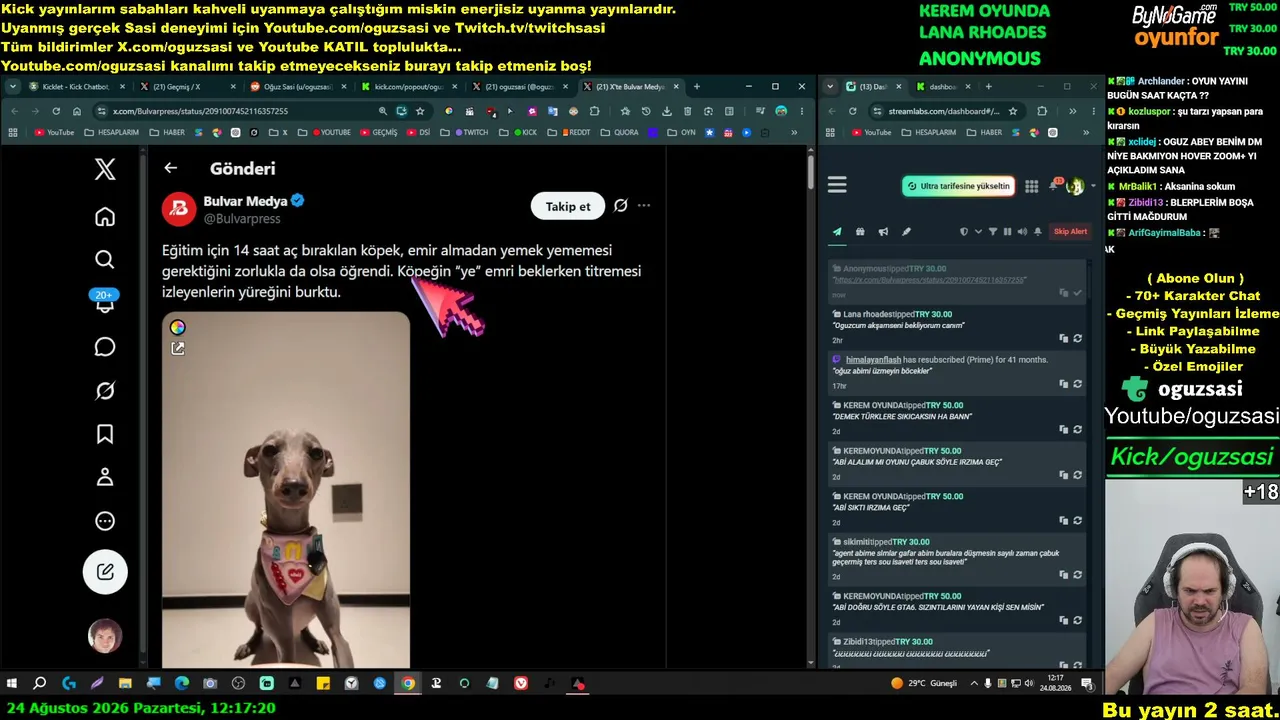Image resolution: width=1280 pixels, height=720 pixels.
Task: Click the Skip Alert button
Action: pyautogui.click(x=1070, y=232)
